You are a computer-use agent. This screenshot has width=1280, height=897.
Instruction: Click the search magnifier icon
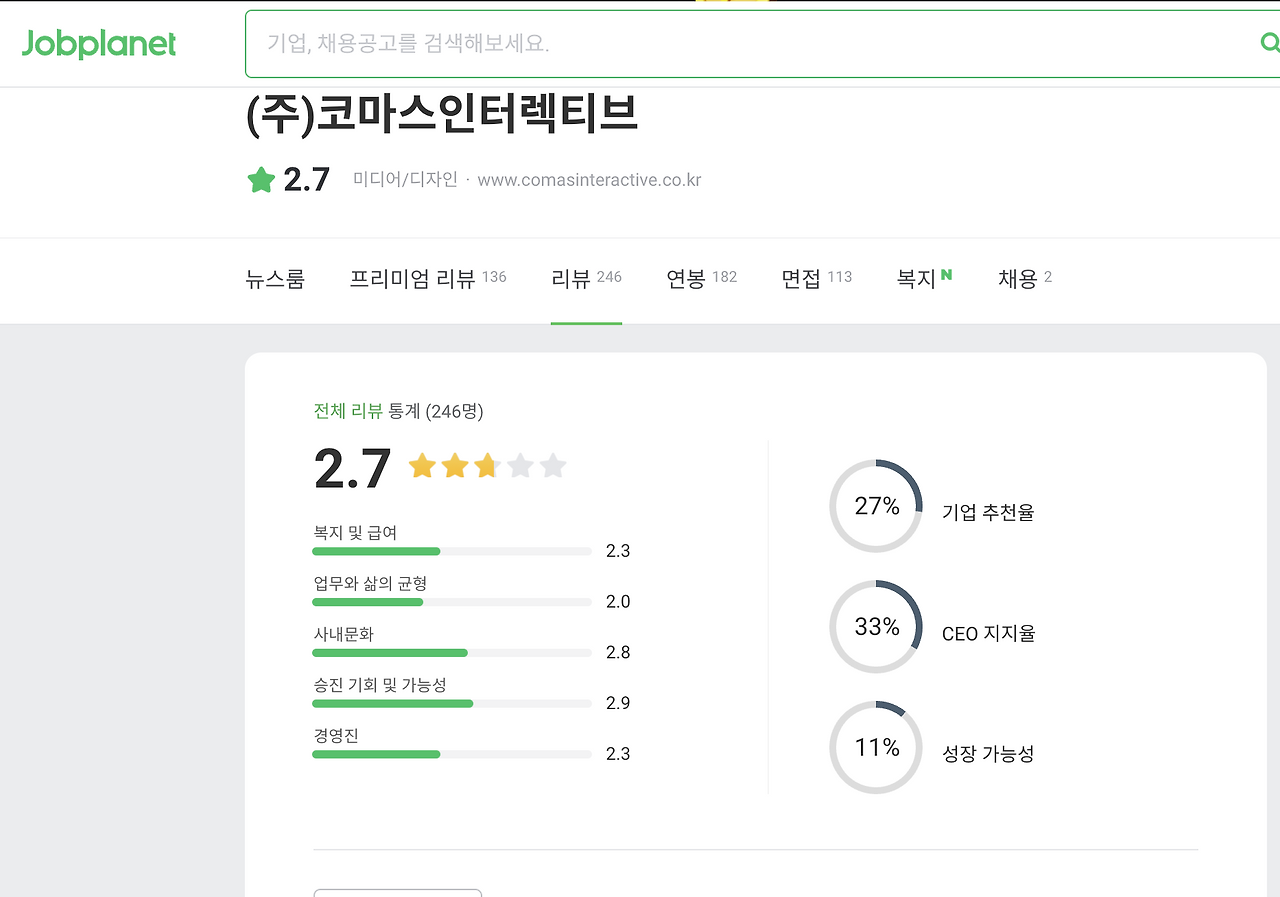coord(1269,43)
